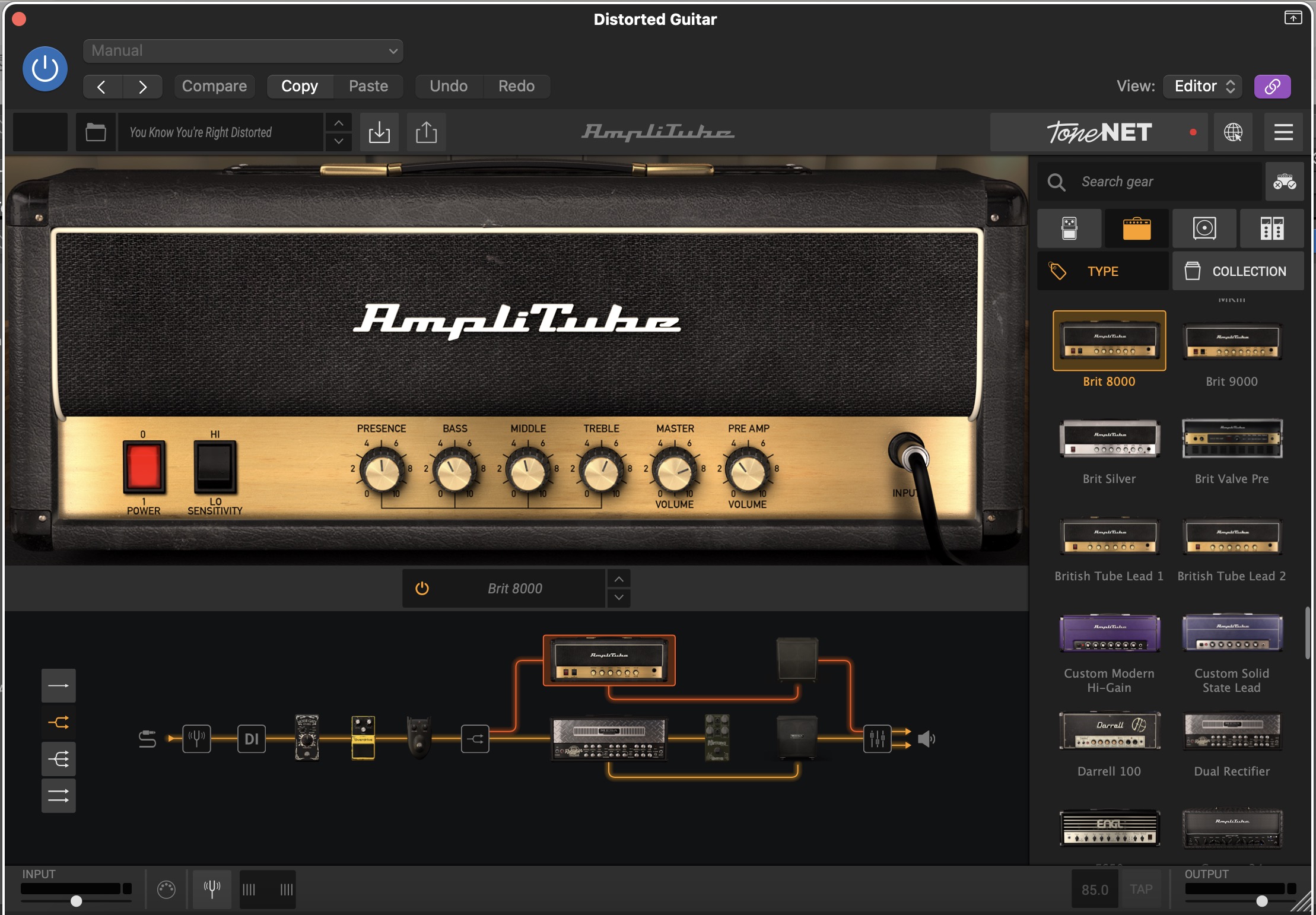Switch to the COLLECTION filter tab

pyautogui.click(x=1238, y=271)
